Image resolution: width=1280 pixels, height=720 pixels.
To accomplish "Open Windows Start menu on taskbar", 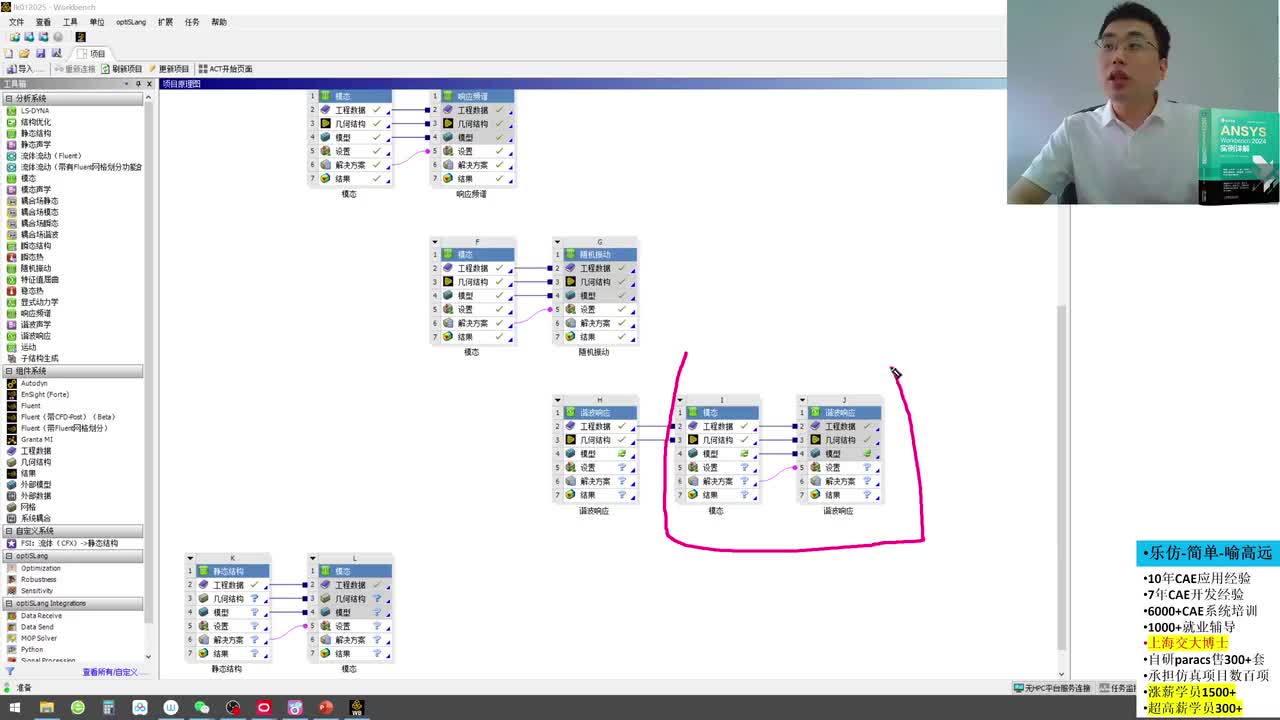I will 16,708.
